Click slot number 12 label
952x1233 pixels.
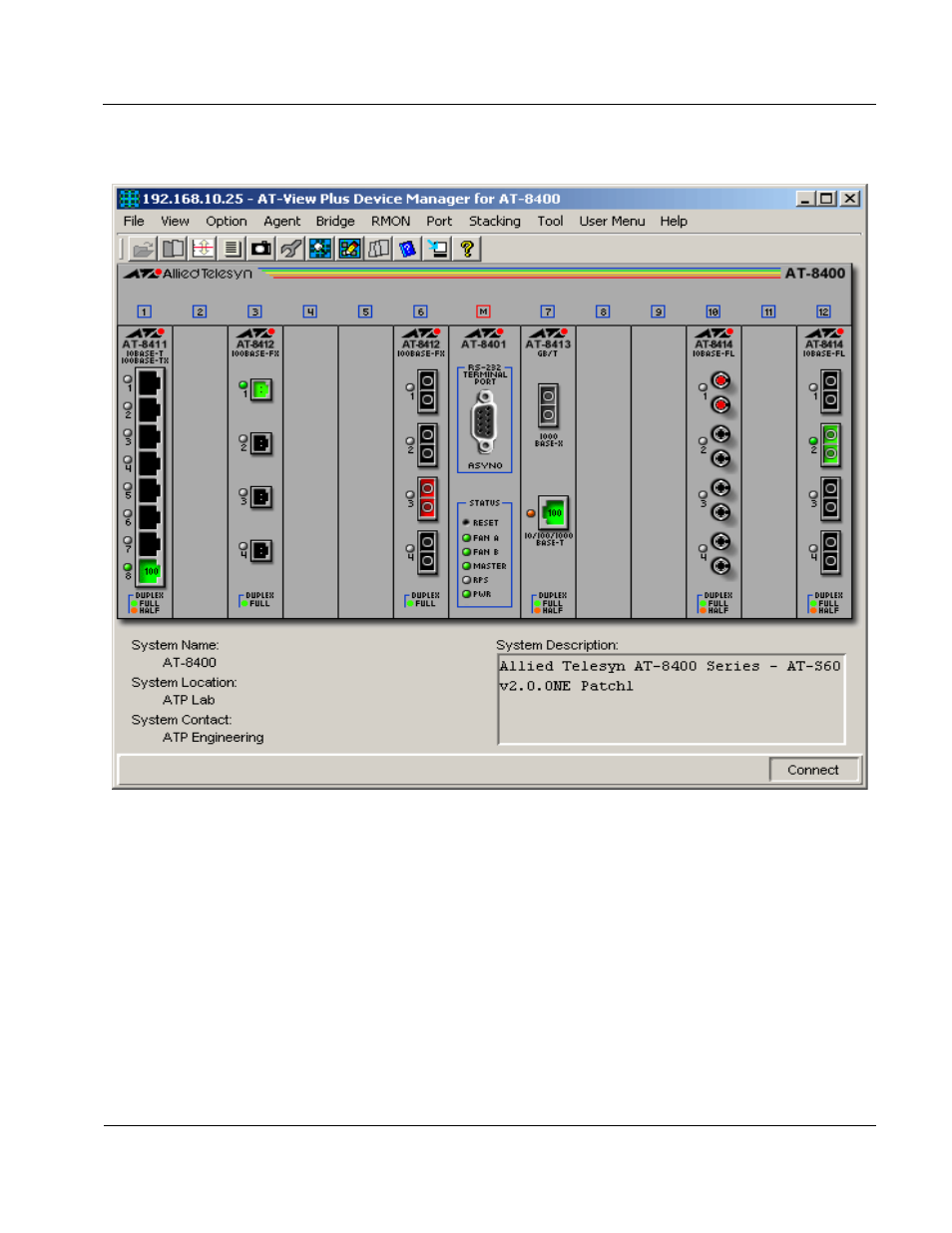[823, 311]
